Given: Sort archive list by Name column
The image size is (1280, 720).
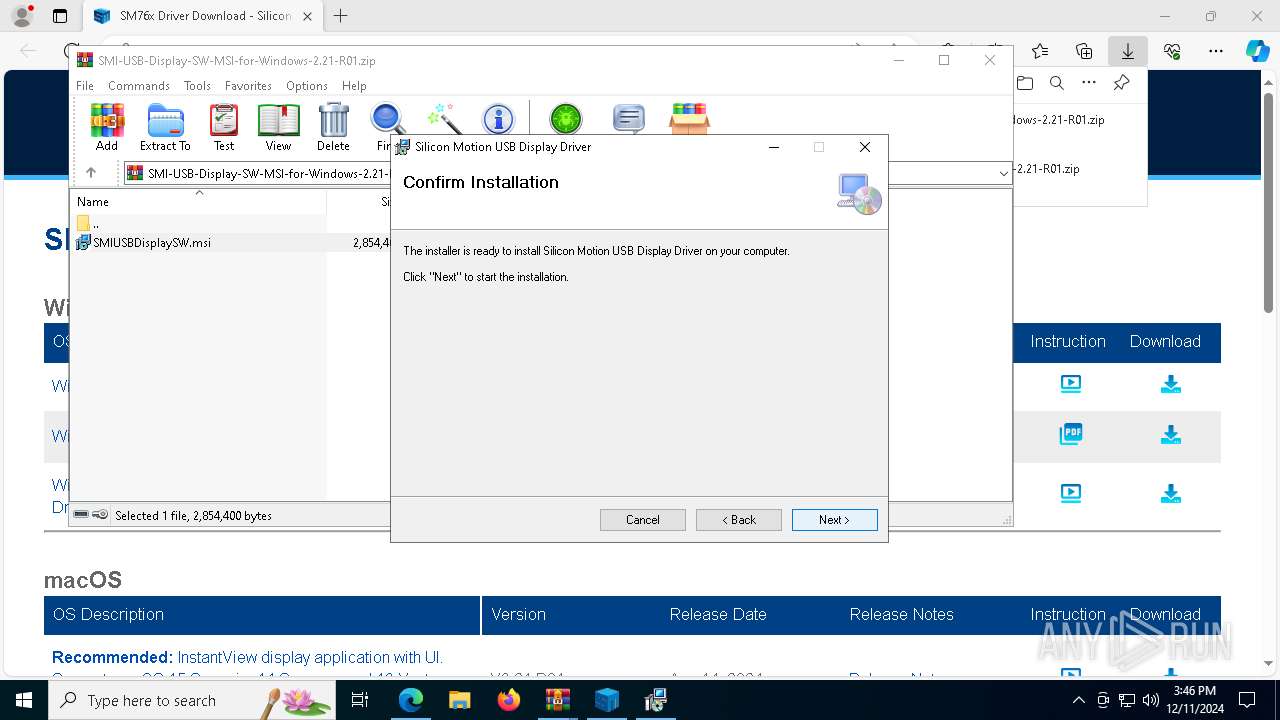Looking at the screenshot, I should [93, 201].
